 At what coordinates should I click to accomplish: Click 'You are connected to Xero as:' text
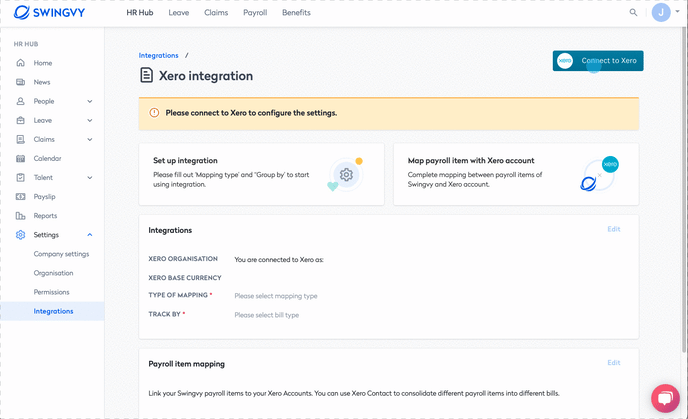279,260
